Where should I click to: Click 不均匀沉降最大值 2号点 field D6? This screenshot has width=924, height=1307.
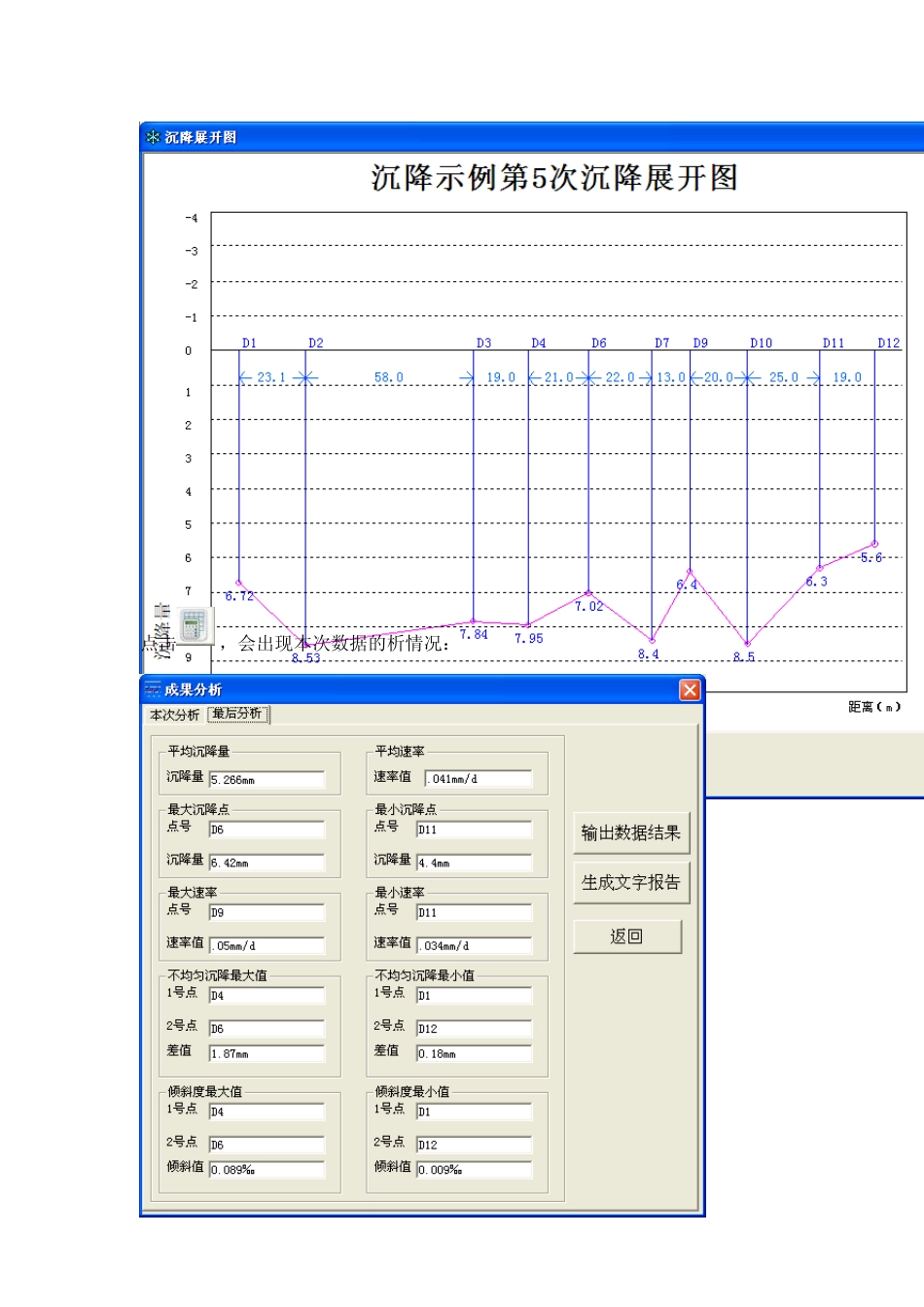coord(267,1028)
